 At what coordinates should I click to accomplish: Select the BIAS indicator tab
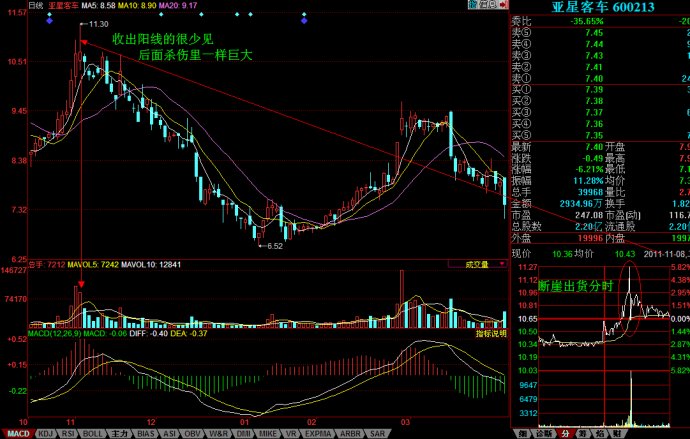pyautogui.click(x=146, y=434)
